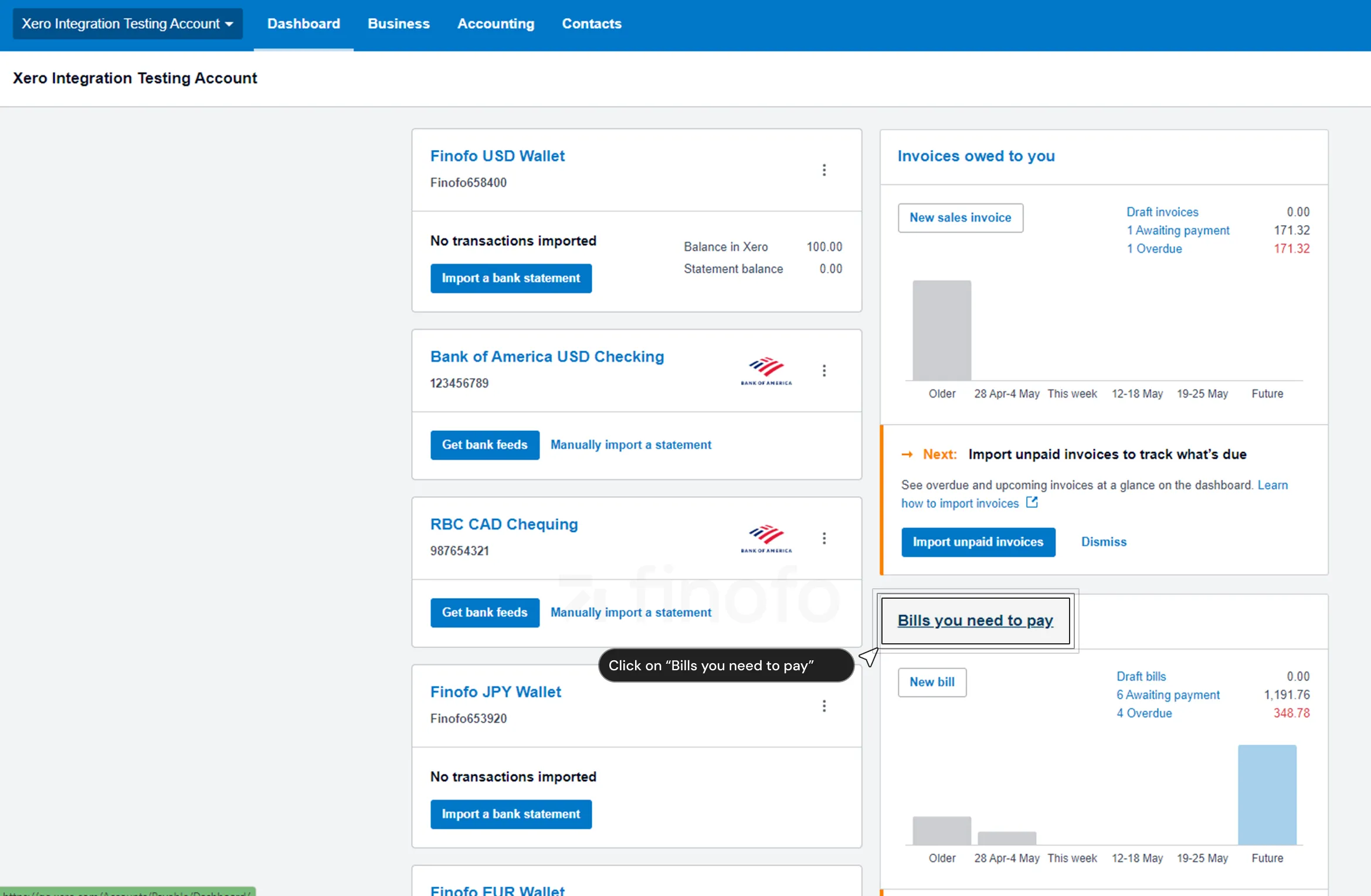The image size is (1371, 896).
Task: Click the Future bar in bills chart
Action: point(1267,795)
